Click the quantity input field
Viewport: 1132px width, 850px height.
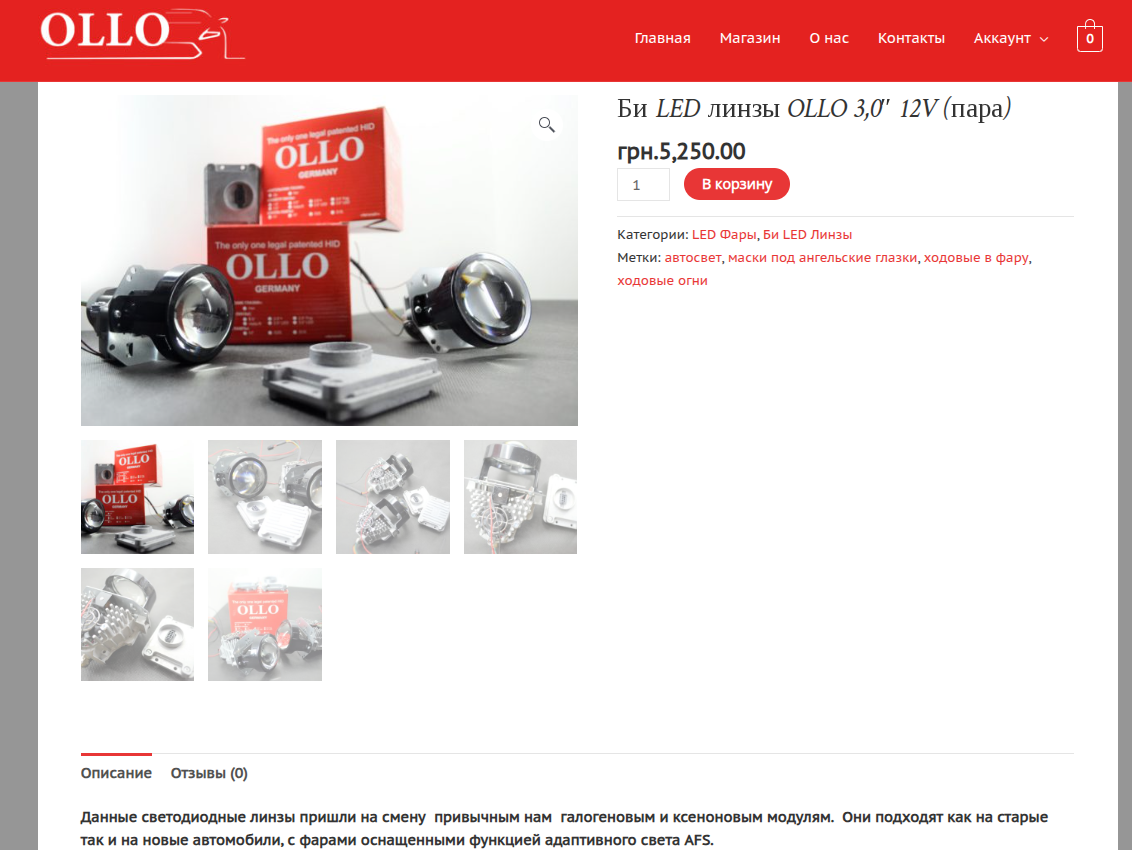pyautogui.click(x=643, y=185)
